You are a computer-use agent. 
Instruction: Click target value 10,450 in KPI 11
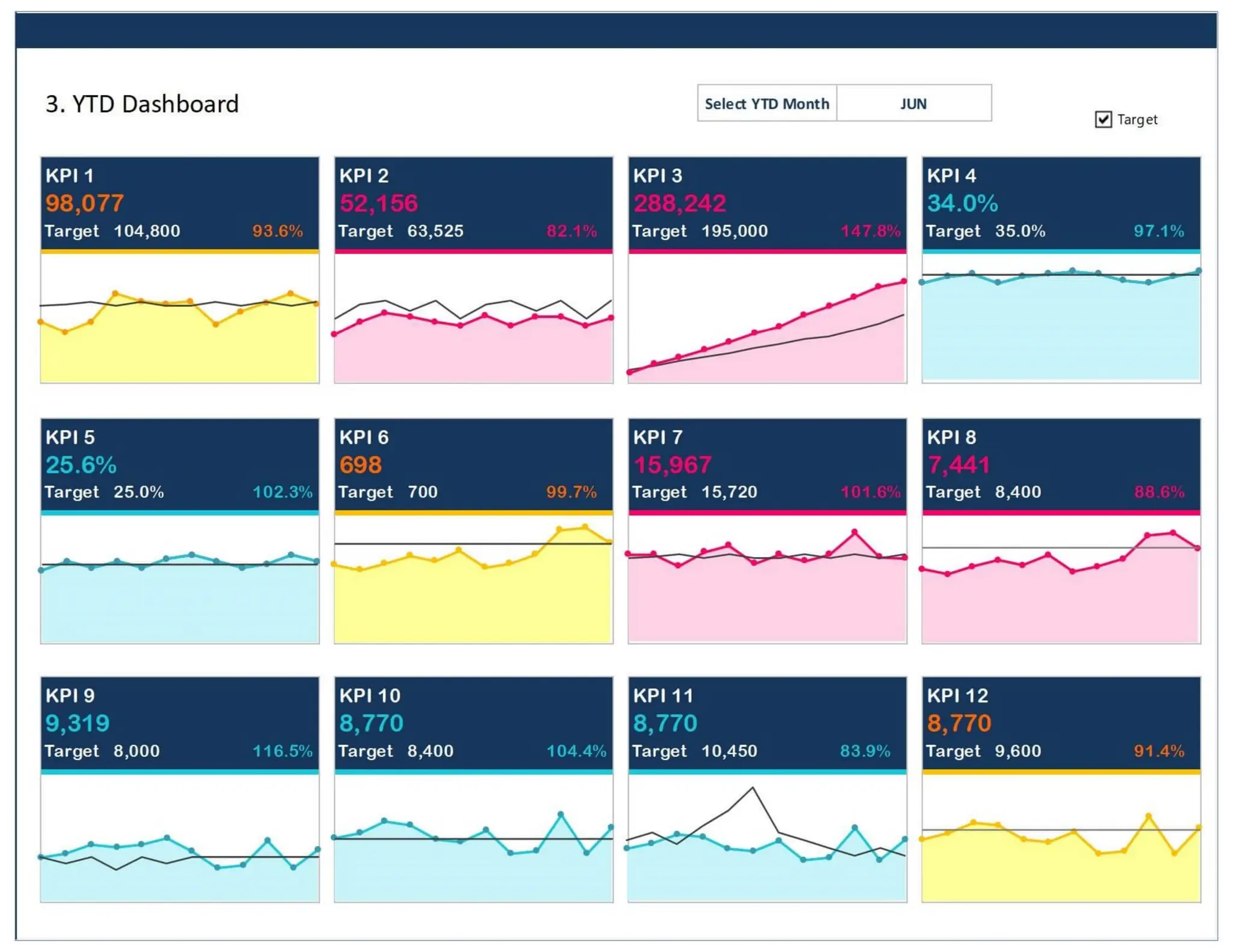[x=729, y=751]
